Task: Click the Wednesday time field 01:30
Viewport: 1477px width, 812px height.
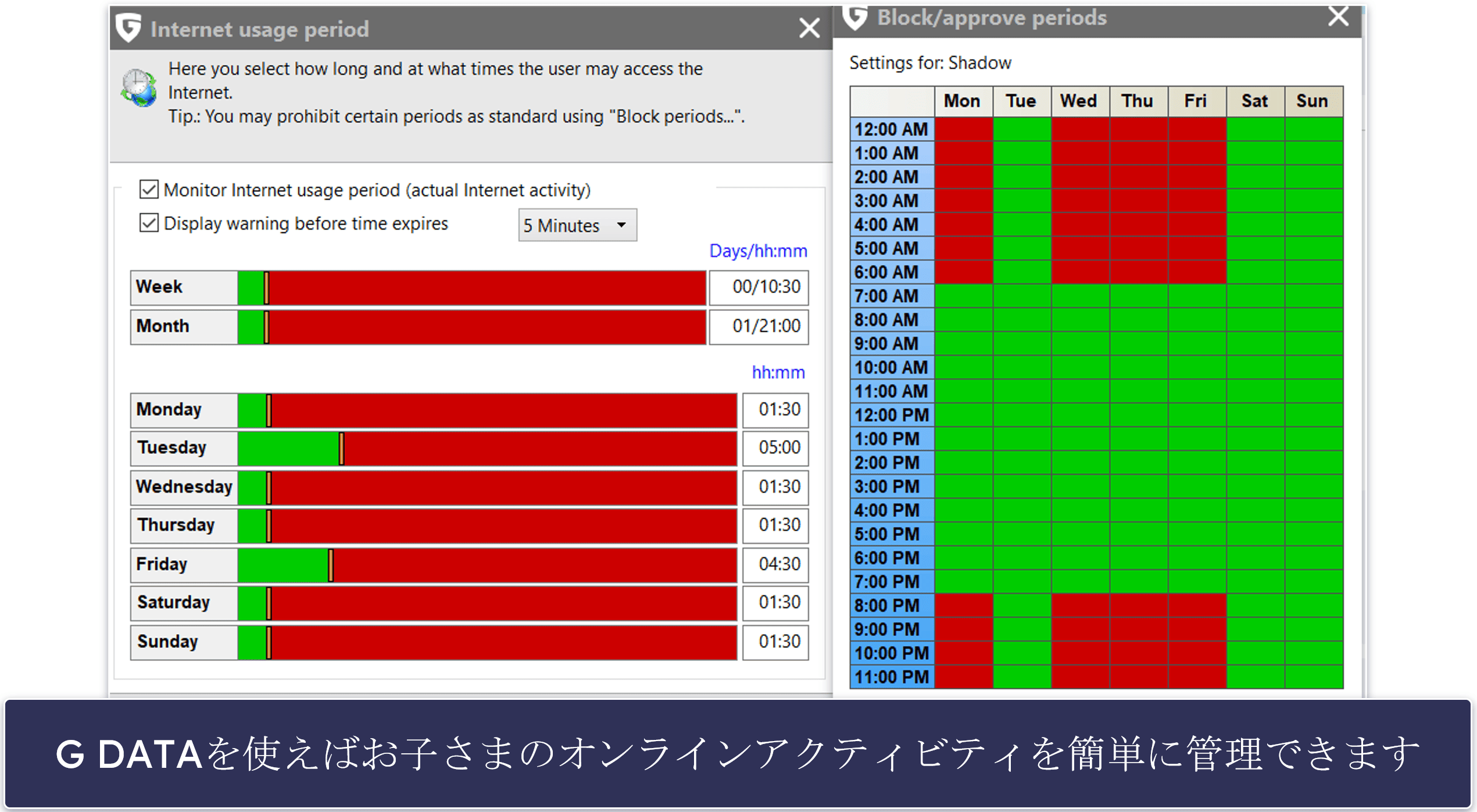Action: click(x=775, y=487)
